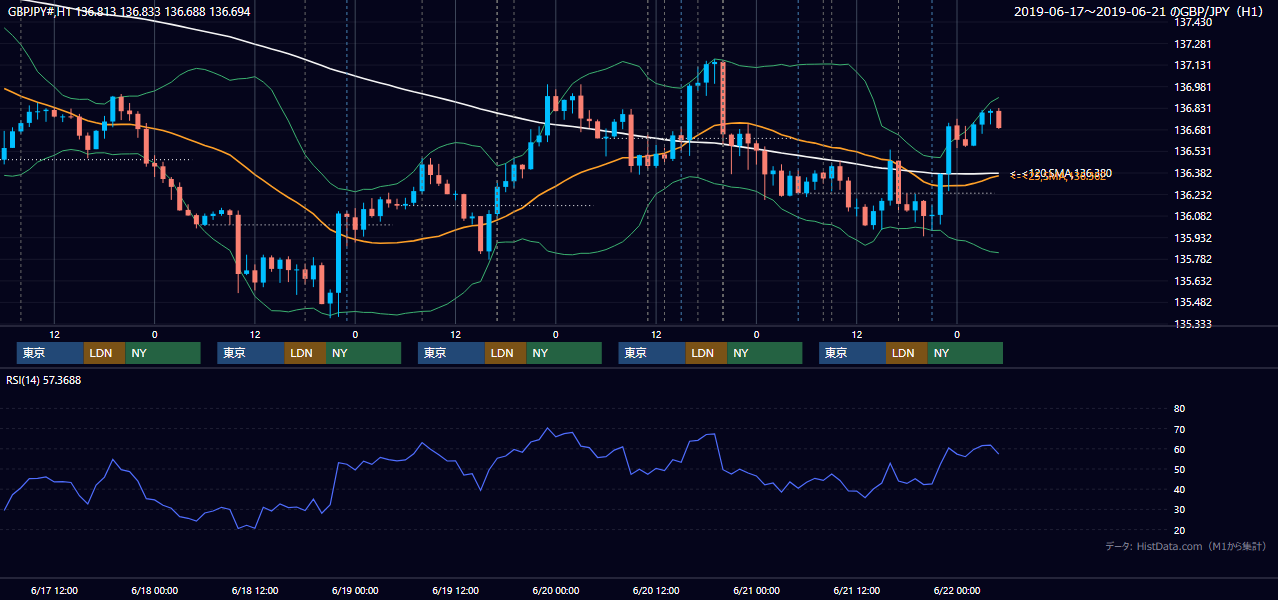Screen dimensions: 1278x600
Task: Click the NY session block for 6/17
Action: tap(163, 353)
